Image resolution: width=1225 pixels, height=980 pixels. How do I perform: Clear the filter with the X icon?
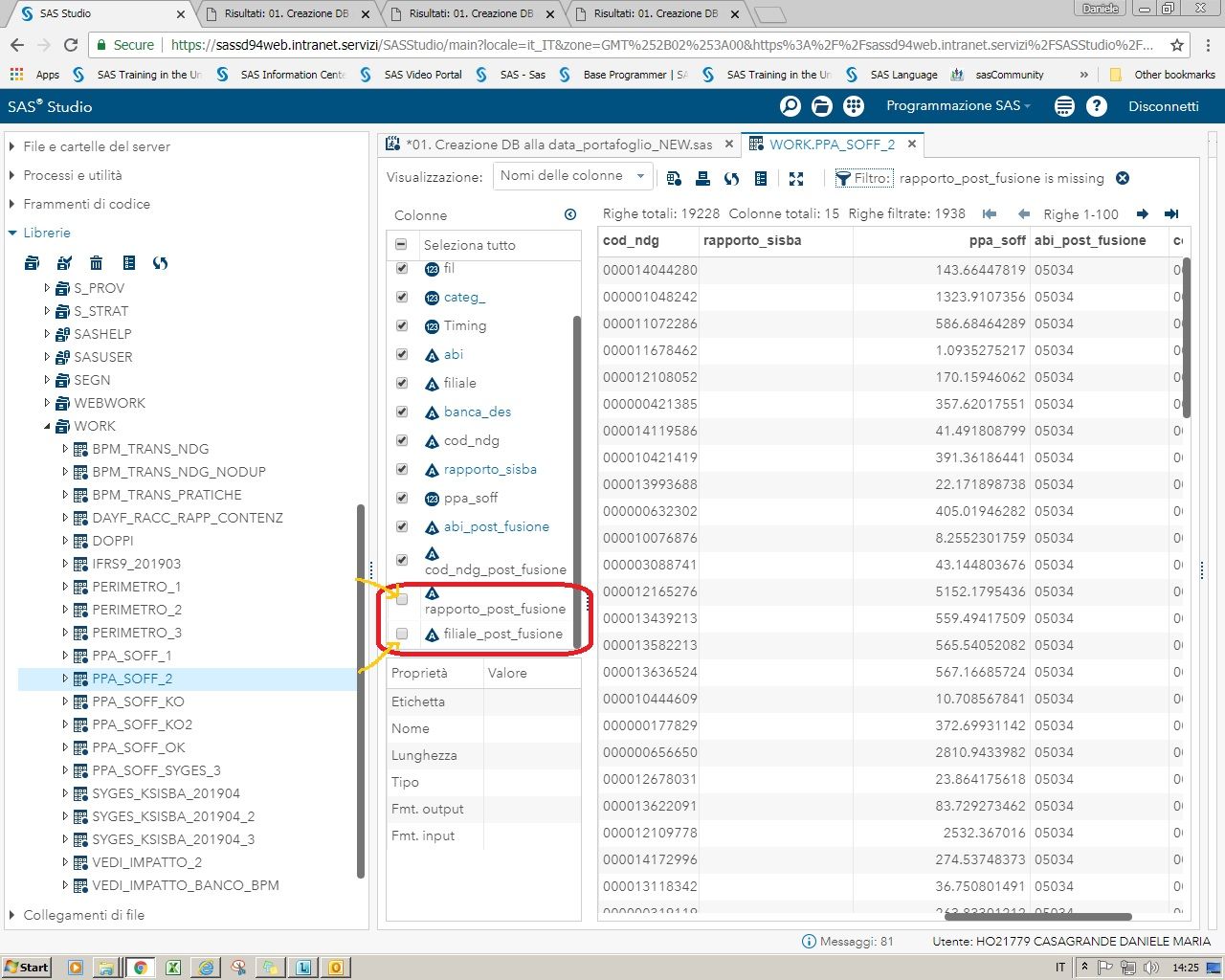point(1123,178)
